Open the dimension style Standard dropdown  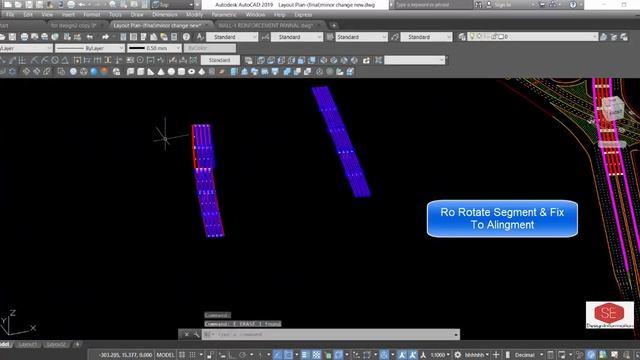(297, 37)
